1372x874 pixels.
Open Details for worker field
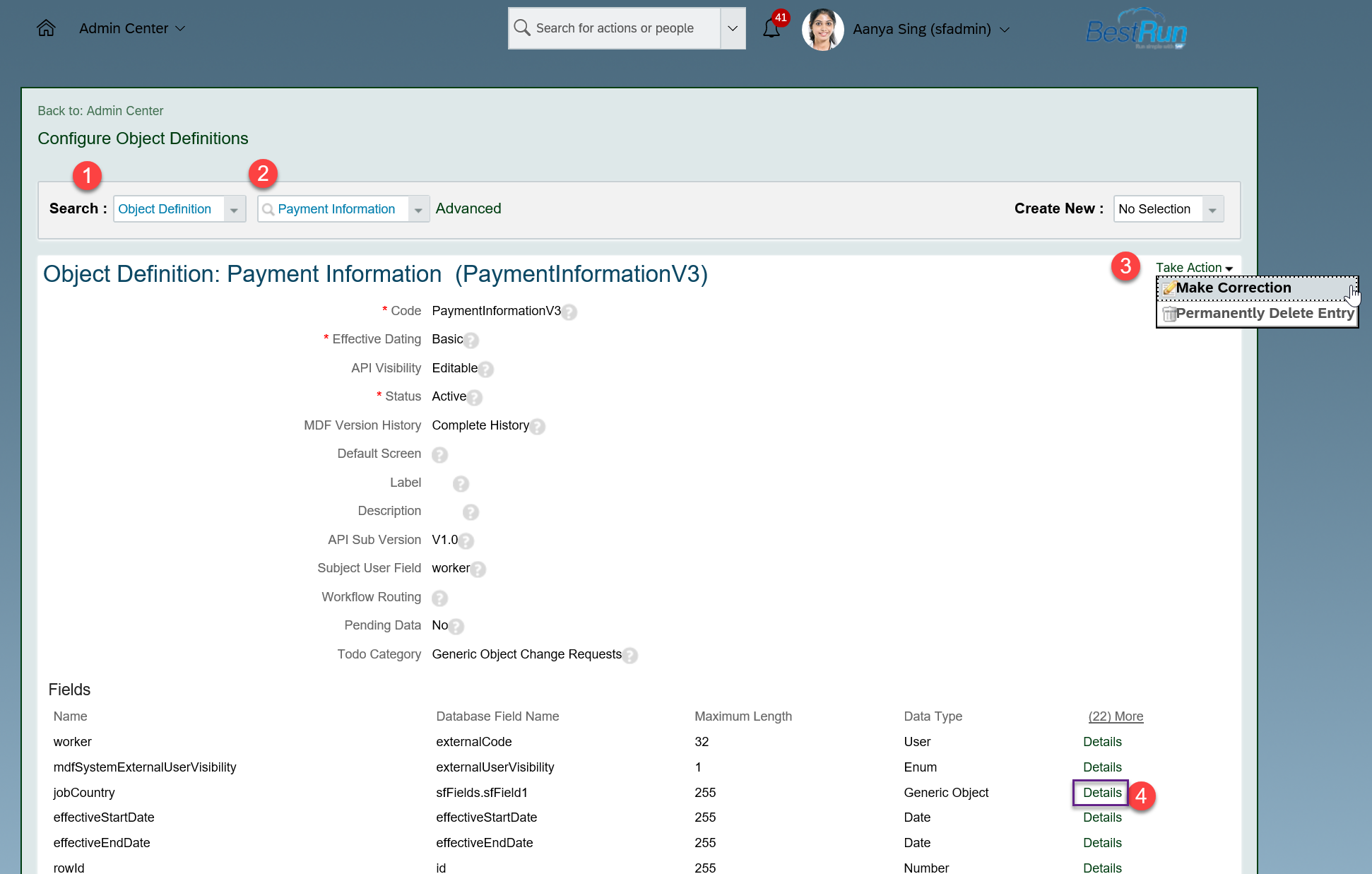click(1102, 742)
